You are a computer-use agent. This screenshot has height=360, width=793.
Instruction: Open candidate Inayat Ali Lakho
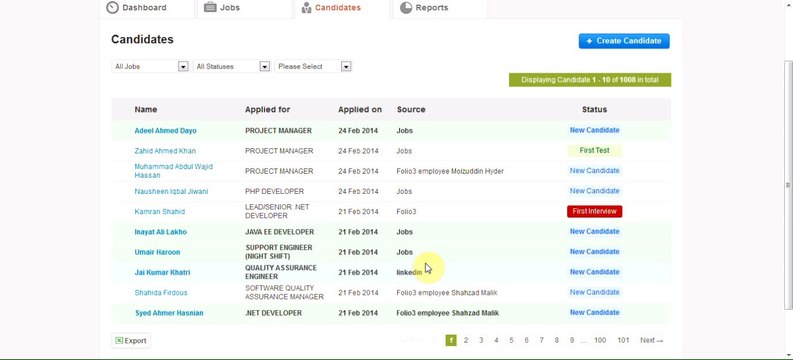click(x=160, y=232)
